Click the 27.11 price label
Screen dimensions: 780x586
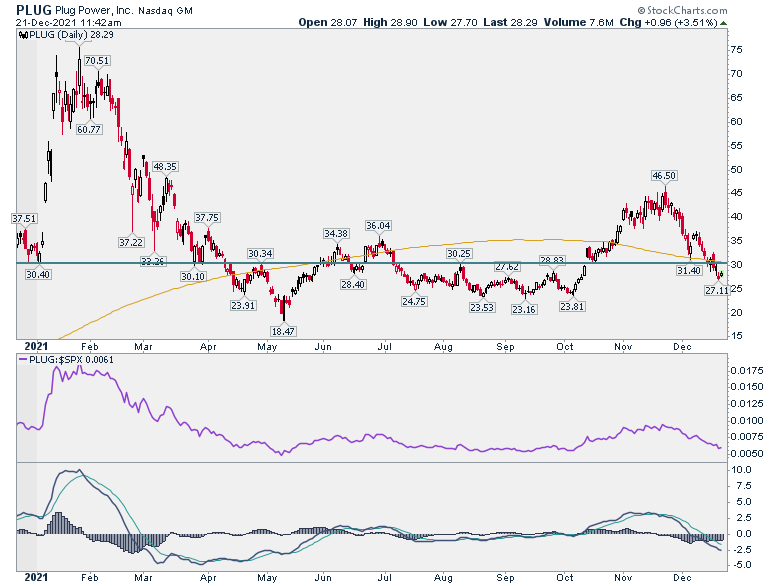click(717, 291)
